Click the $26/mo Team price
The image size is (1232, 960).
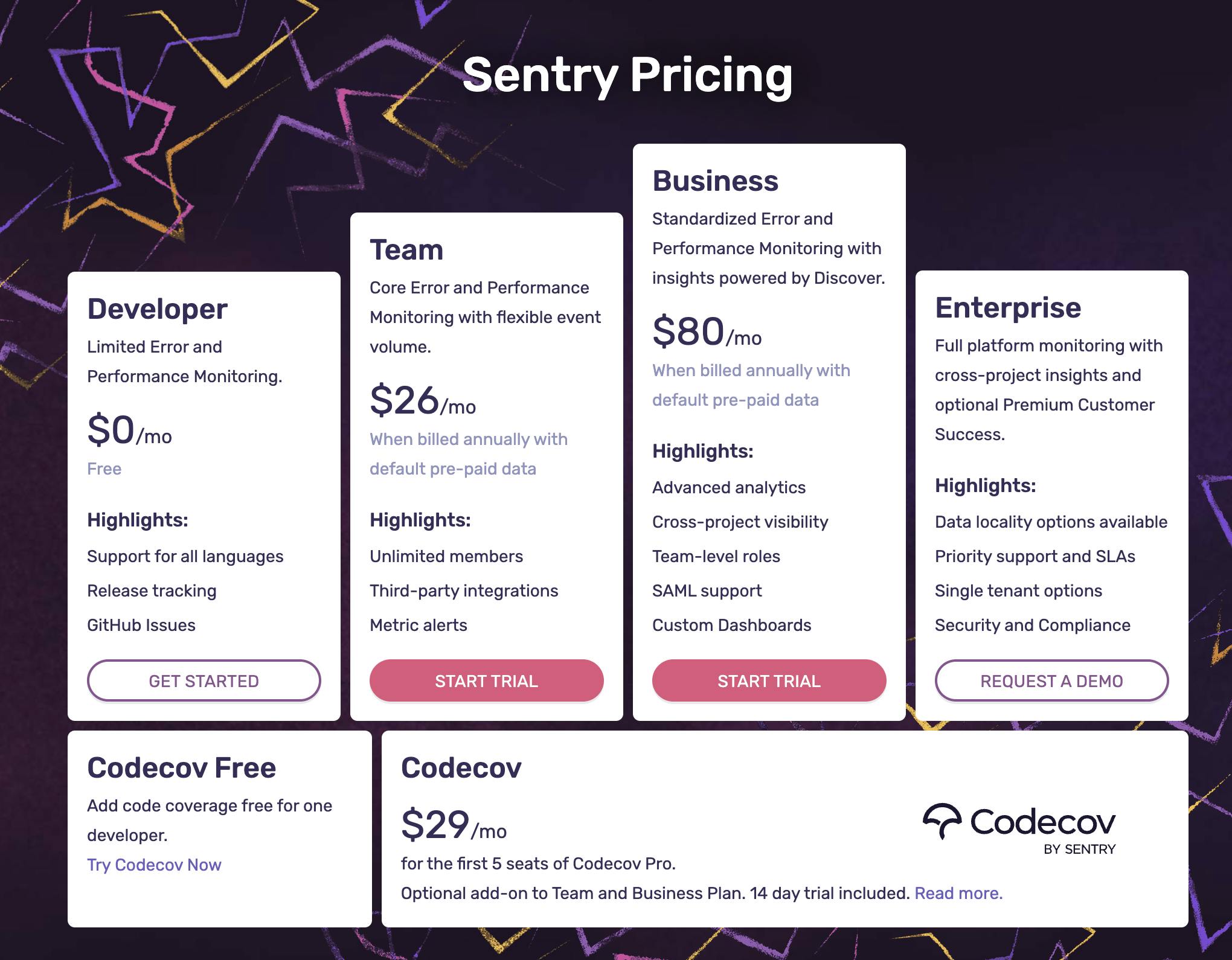422,401
